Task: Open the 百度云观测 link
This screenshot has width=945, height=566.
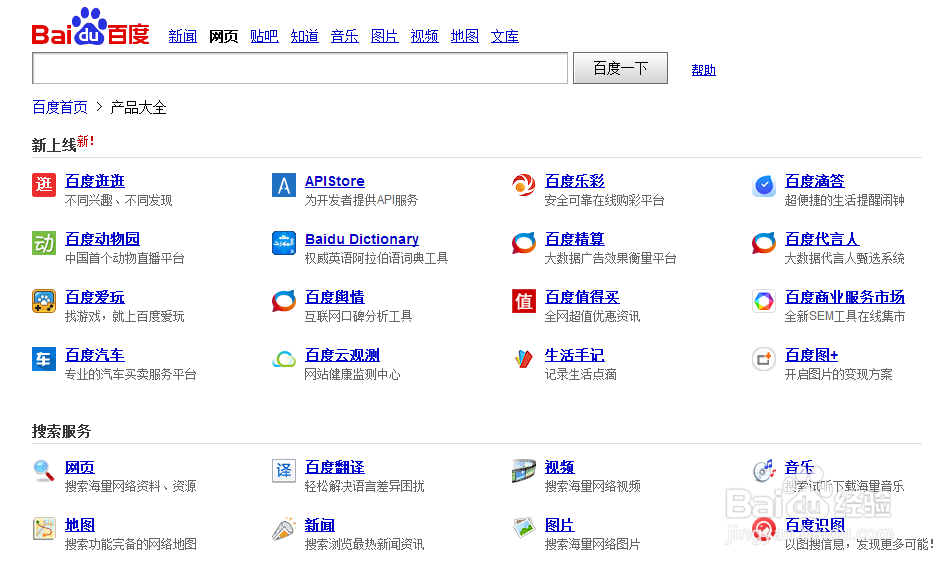Action: [x=342, y=355]
